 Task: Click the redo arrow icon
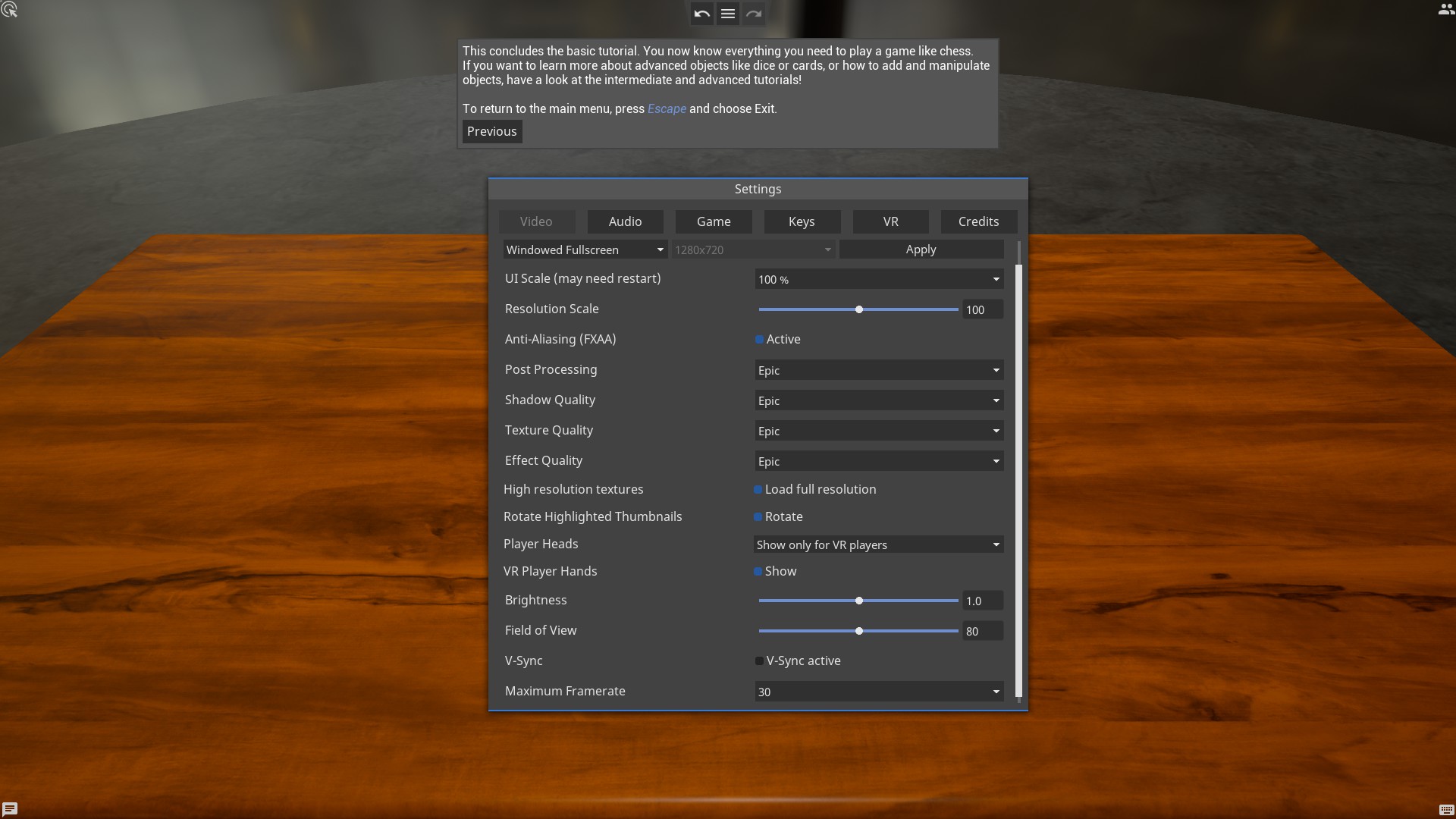753,14
